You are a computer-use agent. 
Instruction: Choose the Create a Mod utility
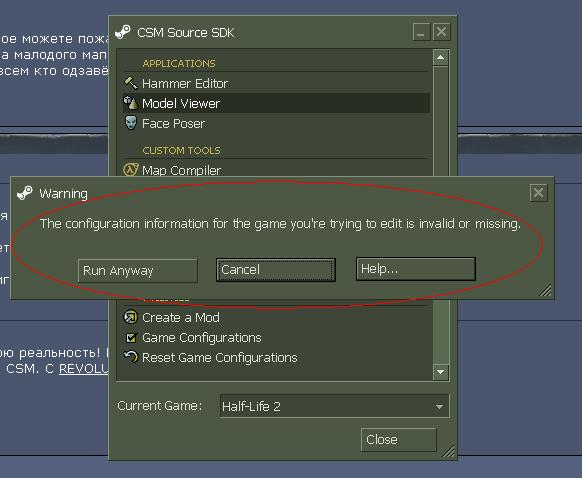tap(276, 318)
